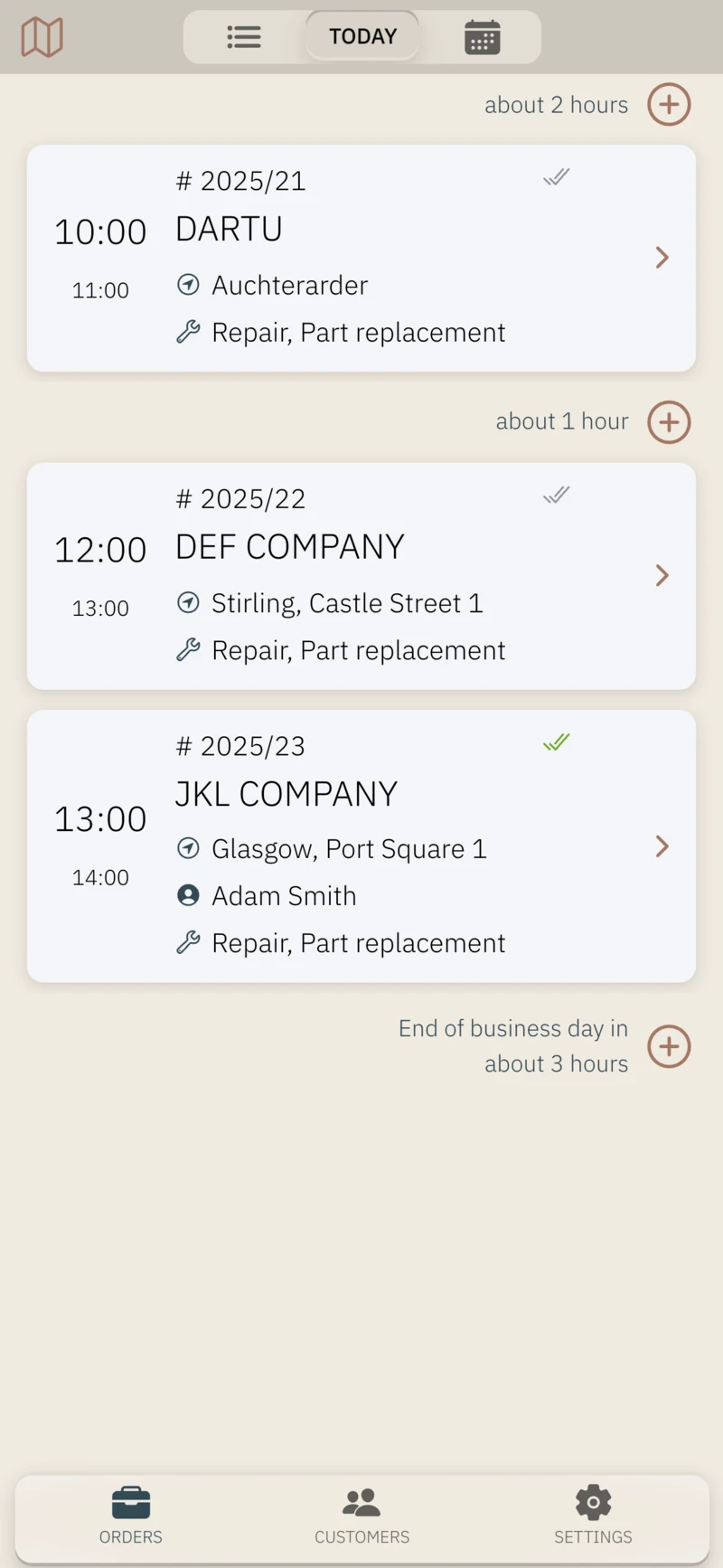Select the Orders tab

click(x=131, y=1515)
